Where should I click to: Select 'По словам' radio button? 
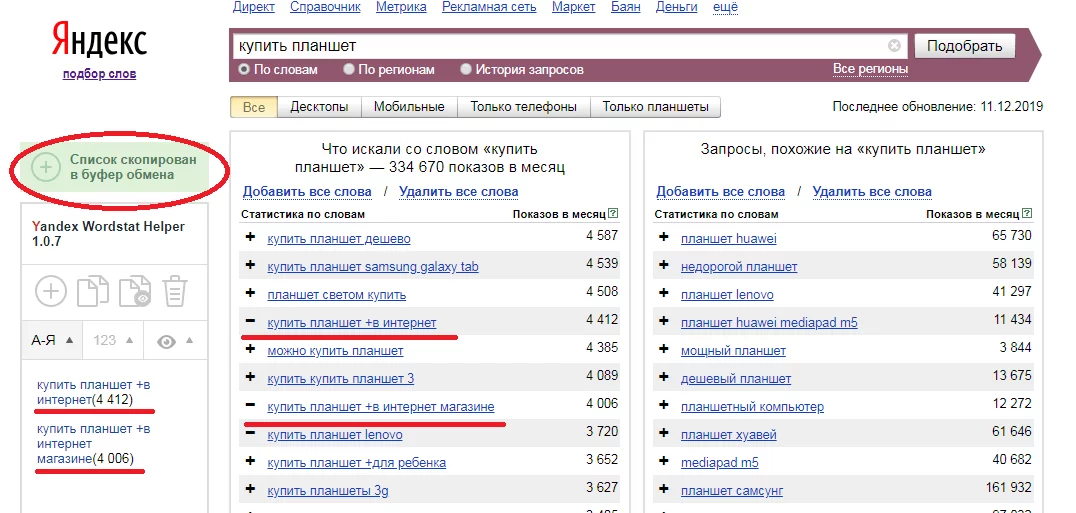244,69
